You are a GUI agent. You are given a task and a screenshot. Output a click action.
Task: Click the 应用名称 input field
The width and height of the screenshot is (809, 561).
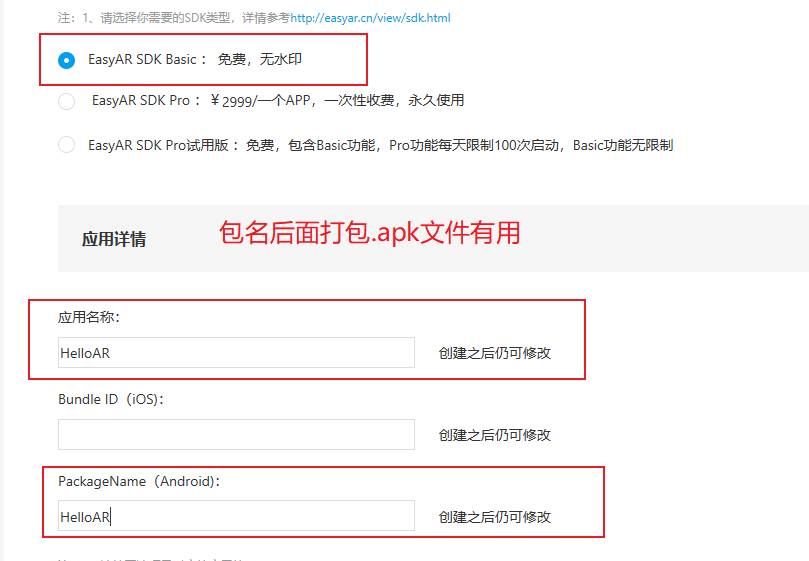236,352
